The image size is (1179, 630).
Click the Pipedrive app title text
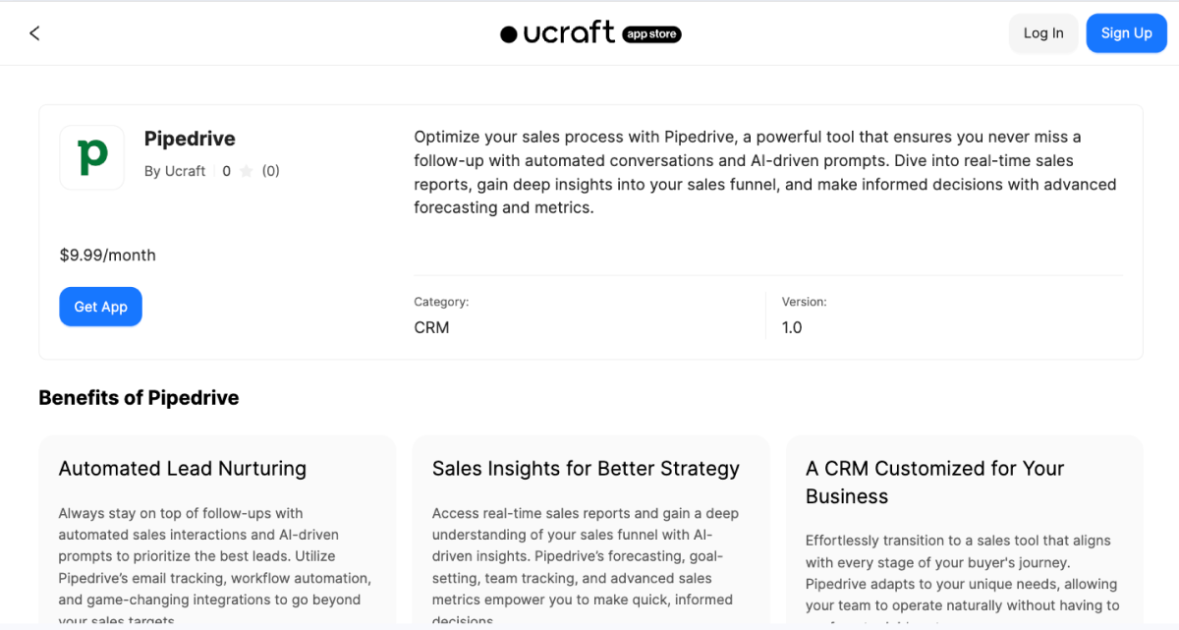[189, 138]
